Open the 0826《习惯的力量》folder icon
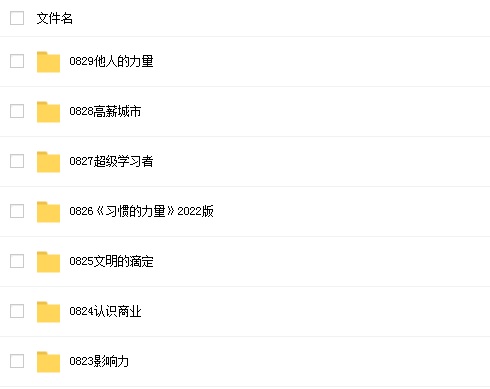Viewport: 490px width, 389px height. tap(48, 212)
